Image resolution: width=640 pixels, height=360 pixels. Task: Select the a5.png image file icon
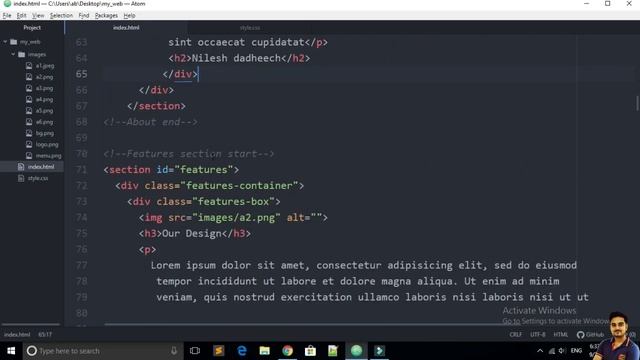[29, 111]
